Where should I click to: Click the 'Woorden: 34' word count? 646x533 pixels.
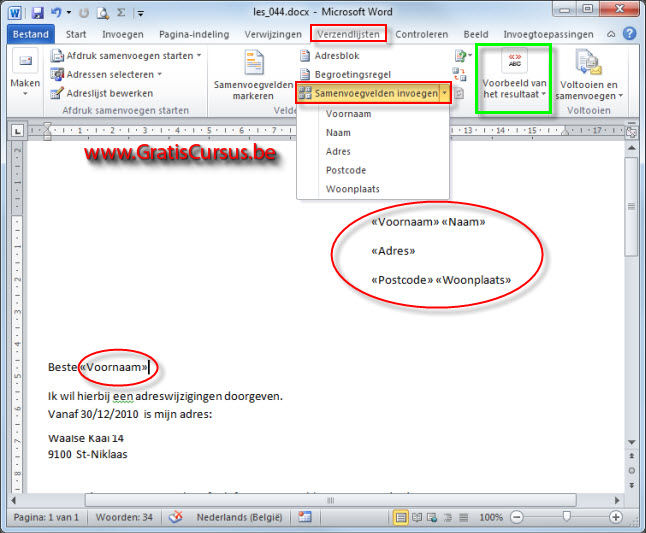point(124,517)
